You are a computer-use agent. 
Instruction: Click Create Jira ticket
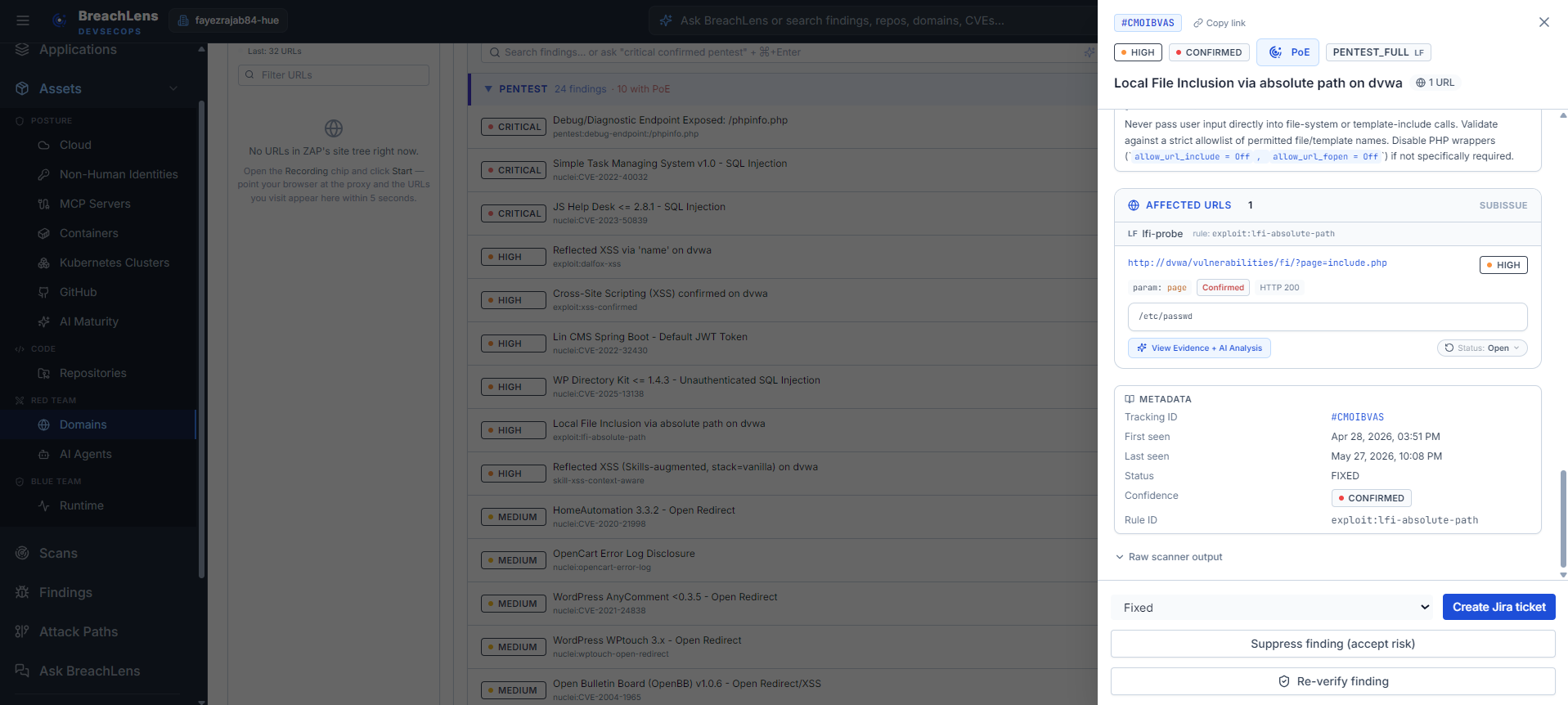[1499, 607]
